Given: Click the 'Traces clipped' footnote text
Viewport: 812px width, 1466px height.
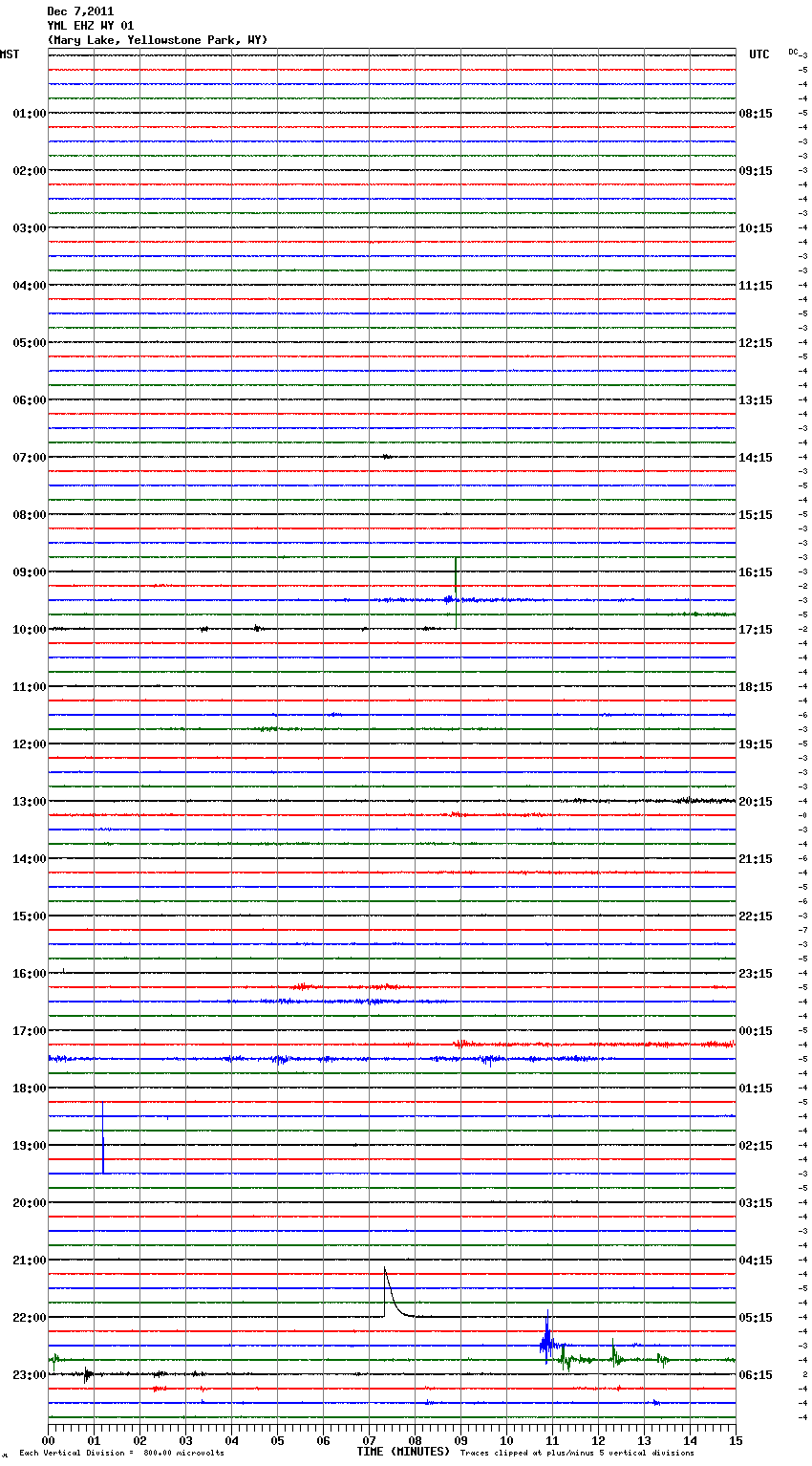Looking at the screenshot, I should click(x=577, y=1454).
